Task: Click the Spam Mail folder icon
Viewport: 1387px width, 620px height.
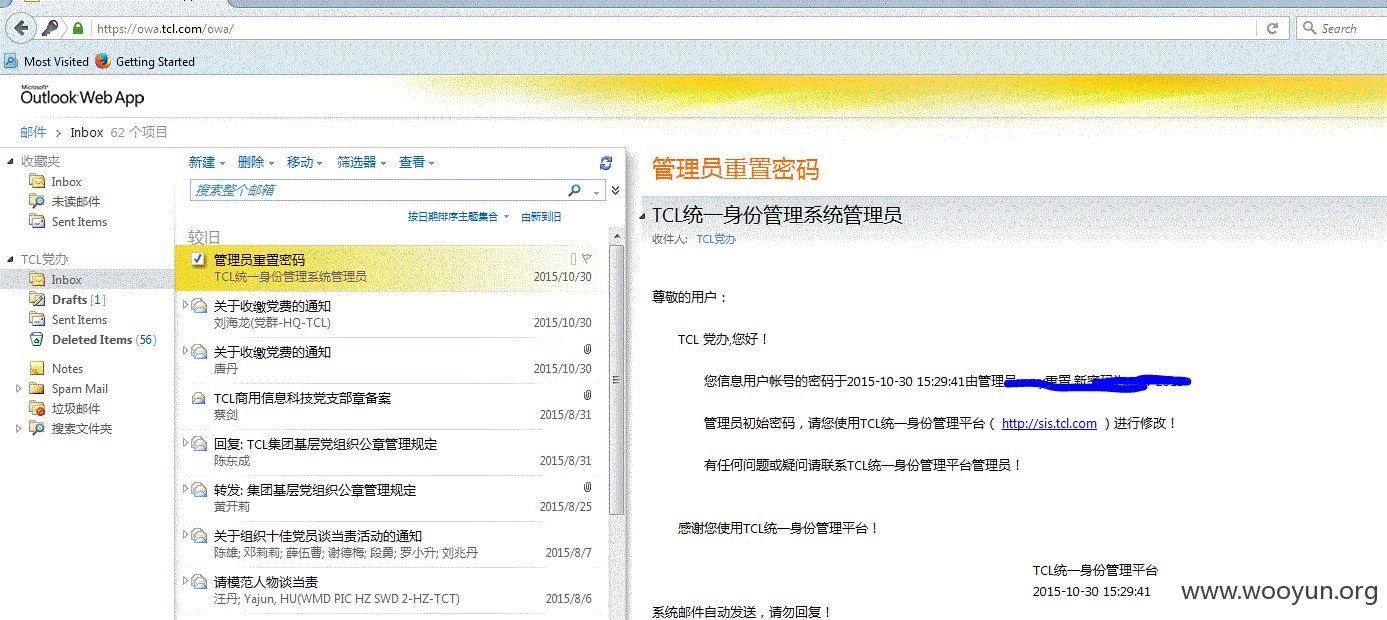Action: [x=37, y=389]
